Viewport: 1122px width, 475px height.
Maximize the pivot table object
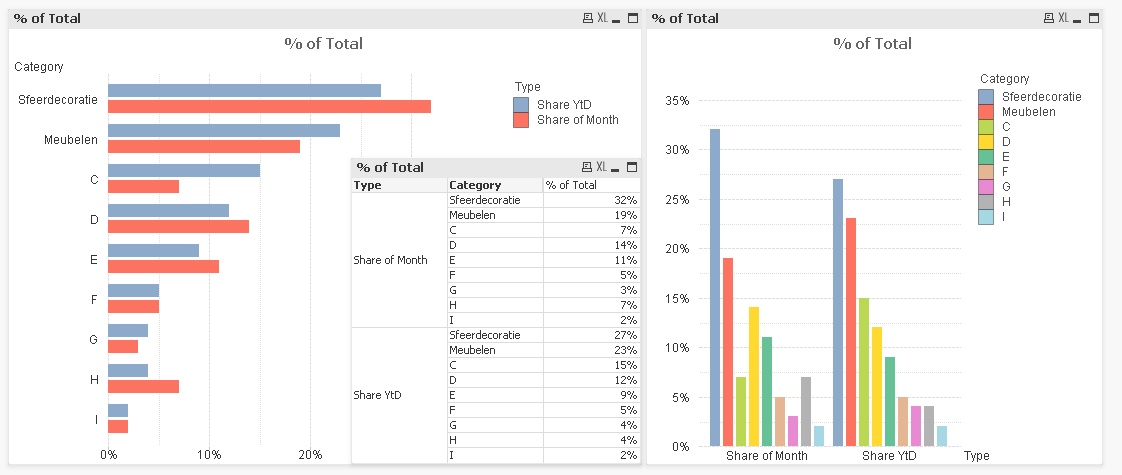(x=632, y=167)
